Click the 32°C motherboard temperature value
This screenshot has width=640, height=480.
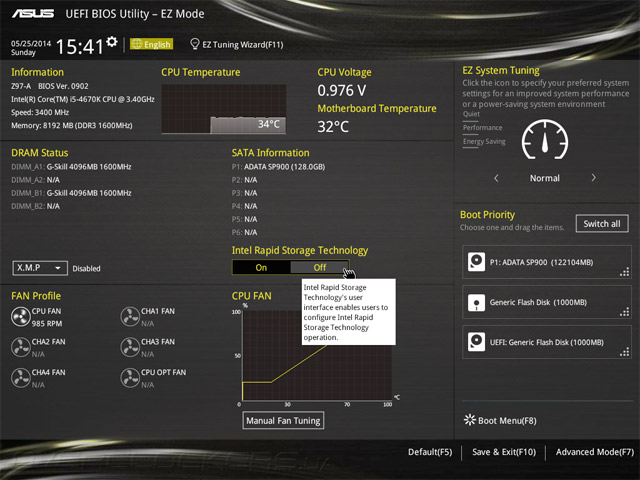(333, 127)
